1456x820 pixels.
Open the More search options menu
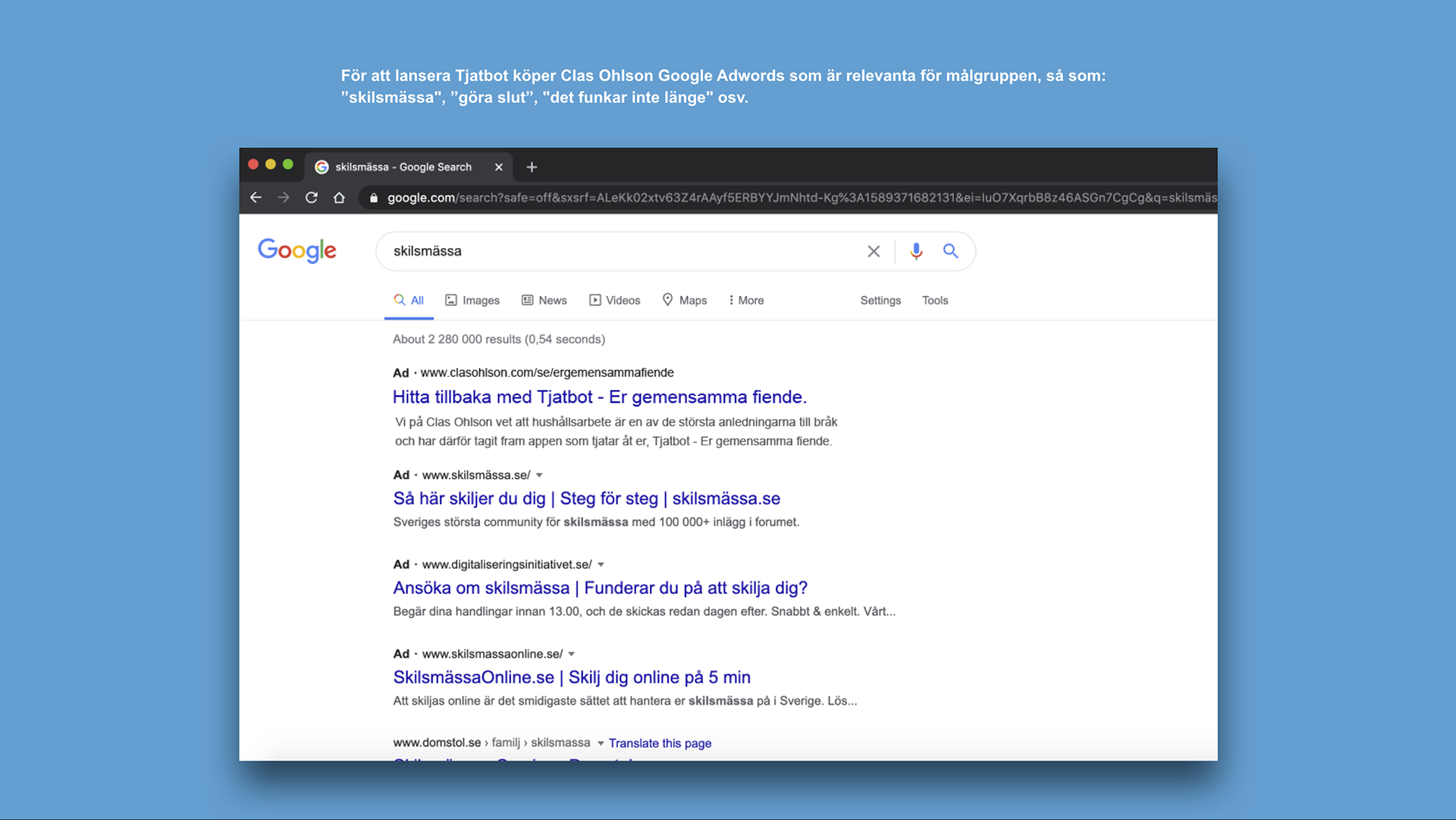tap(746, 300)
